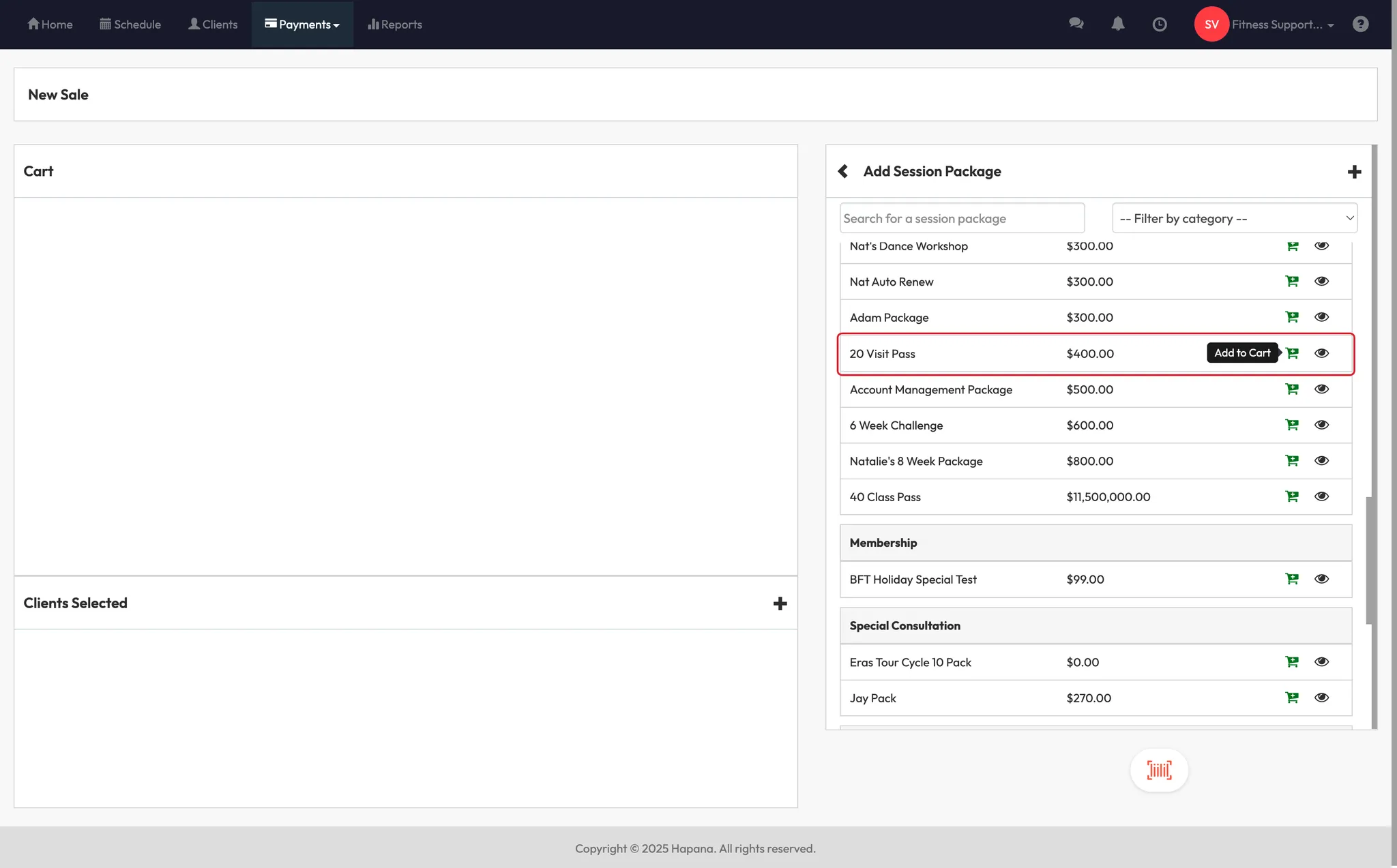View BFT Holiday Special Test details
Viewport: 1397px width, 868px height.
pos(1321,579)
